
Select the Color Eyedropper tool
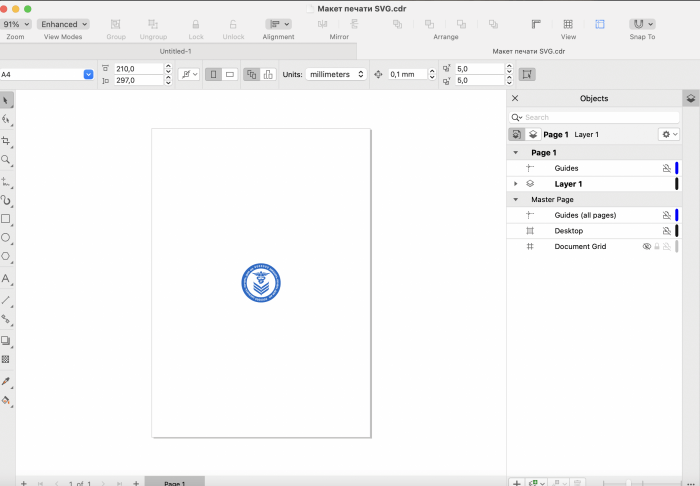tap(6, 381)
